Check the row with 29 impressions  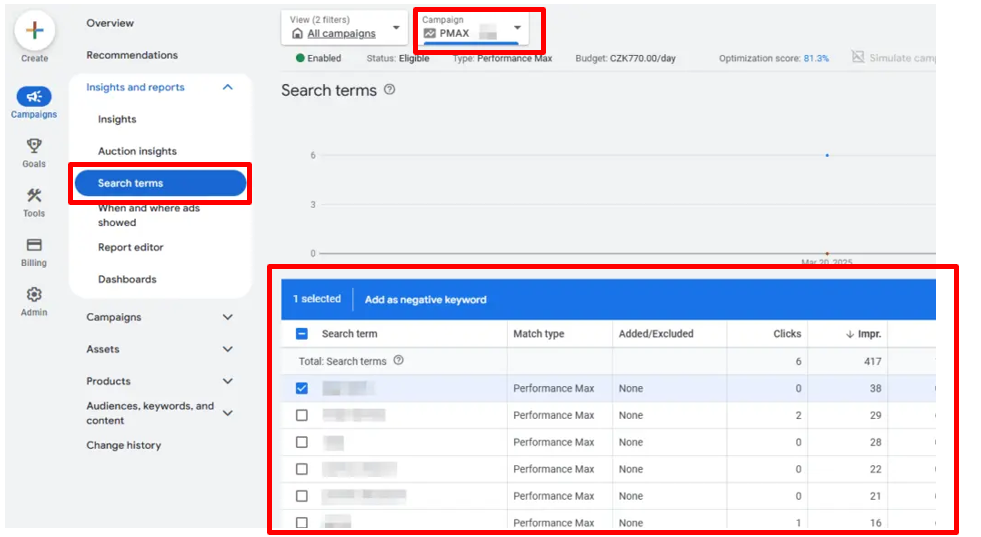302,415
